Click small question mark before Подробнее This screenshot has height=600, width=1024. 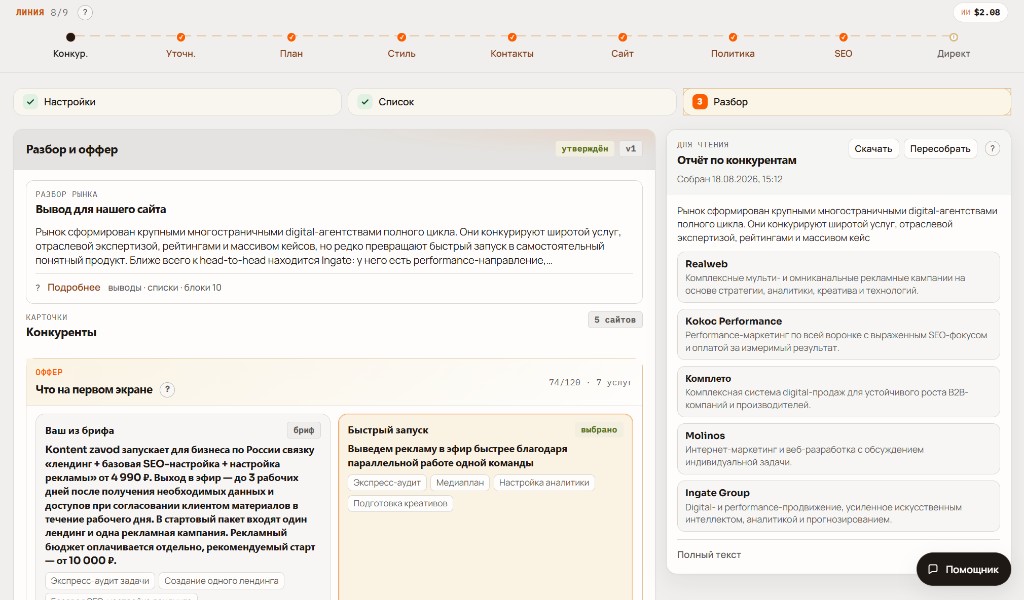click(x=38, y=288)
